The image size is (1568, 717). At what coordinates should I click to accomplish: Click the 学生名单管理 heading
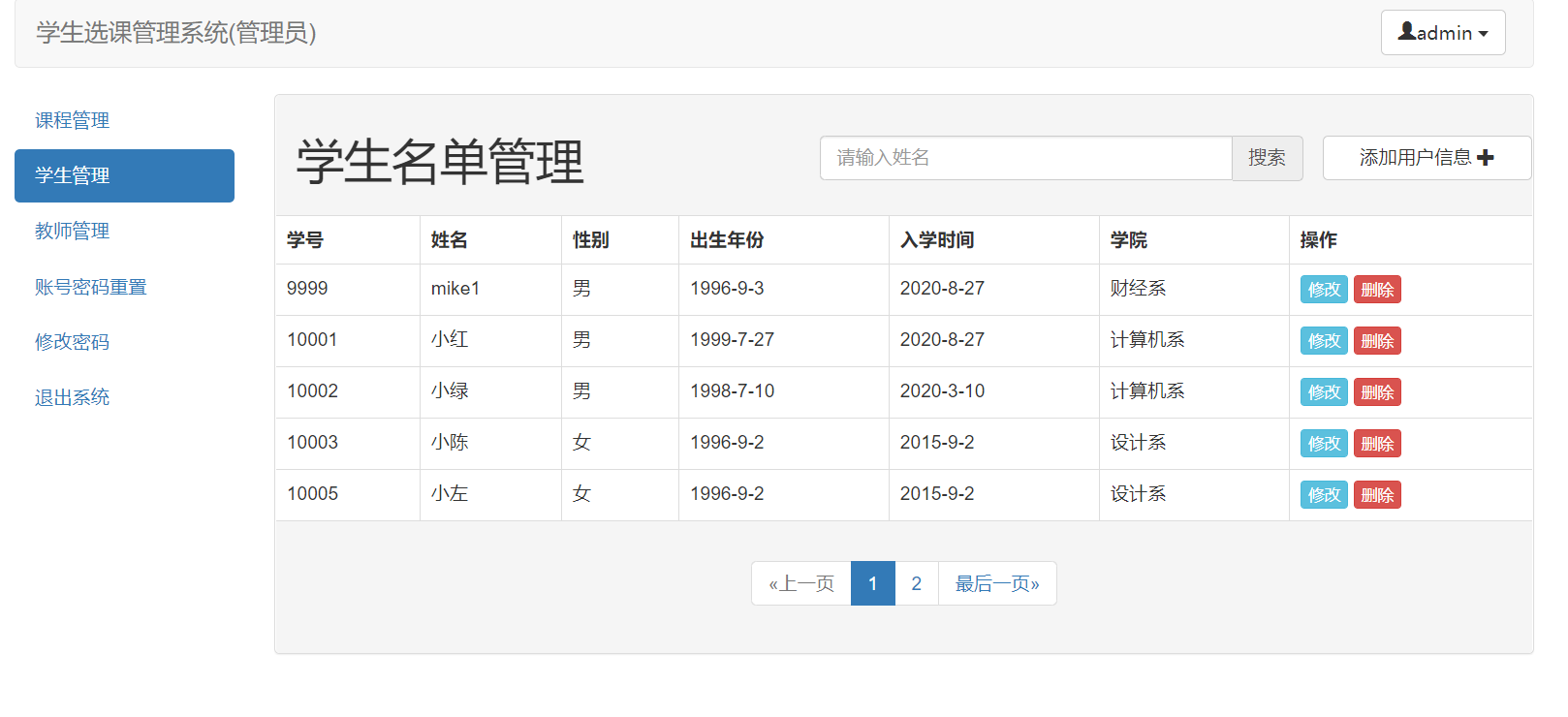coord(440,161)
